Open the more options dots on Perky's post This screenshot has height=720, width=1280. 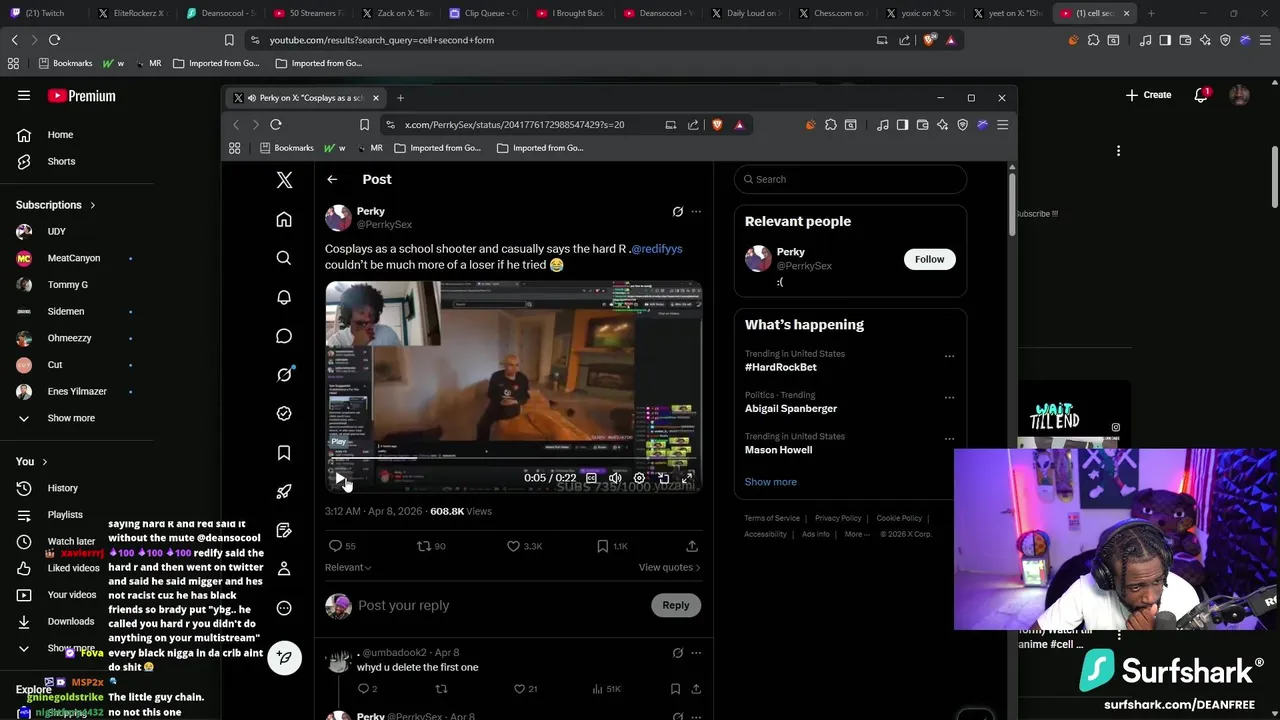(x=696, y=212)
